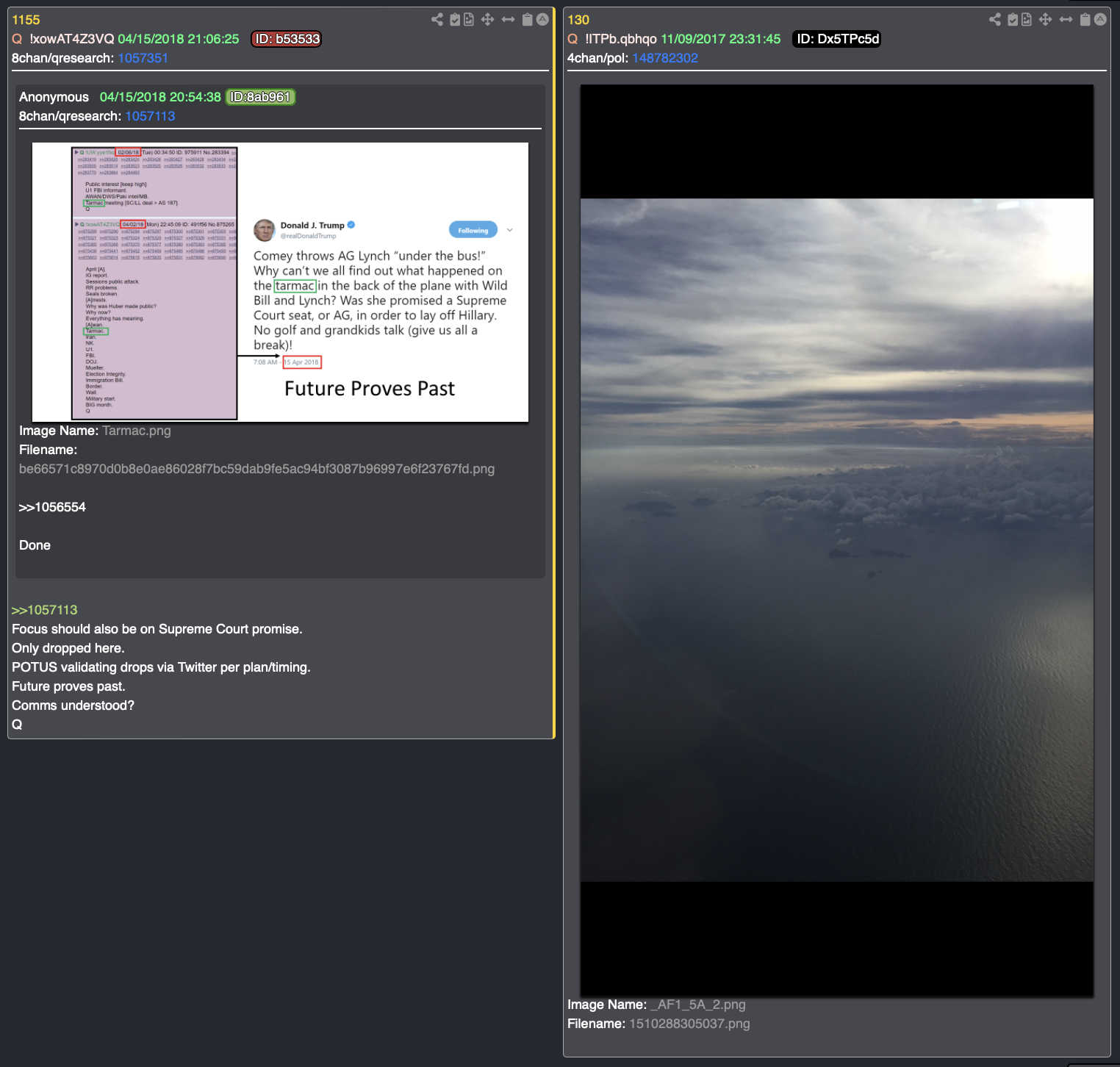The height and width of the screenshot is (1067, 1120).
Task: Jump to the green reply reference >>1057113
Action: [x=45, y=610]
